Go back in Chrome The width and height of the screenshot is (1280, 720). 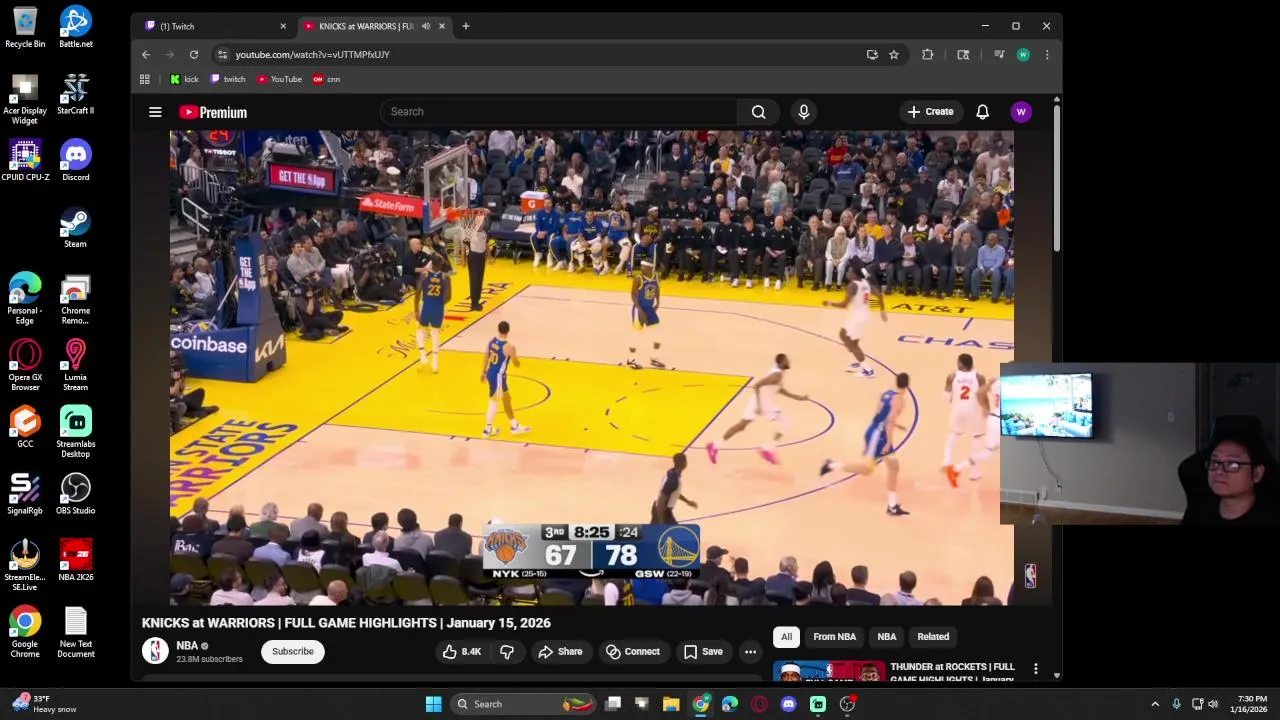[x=146, y=55]
